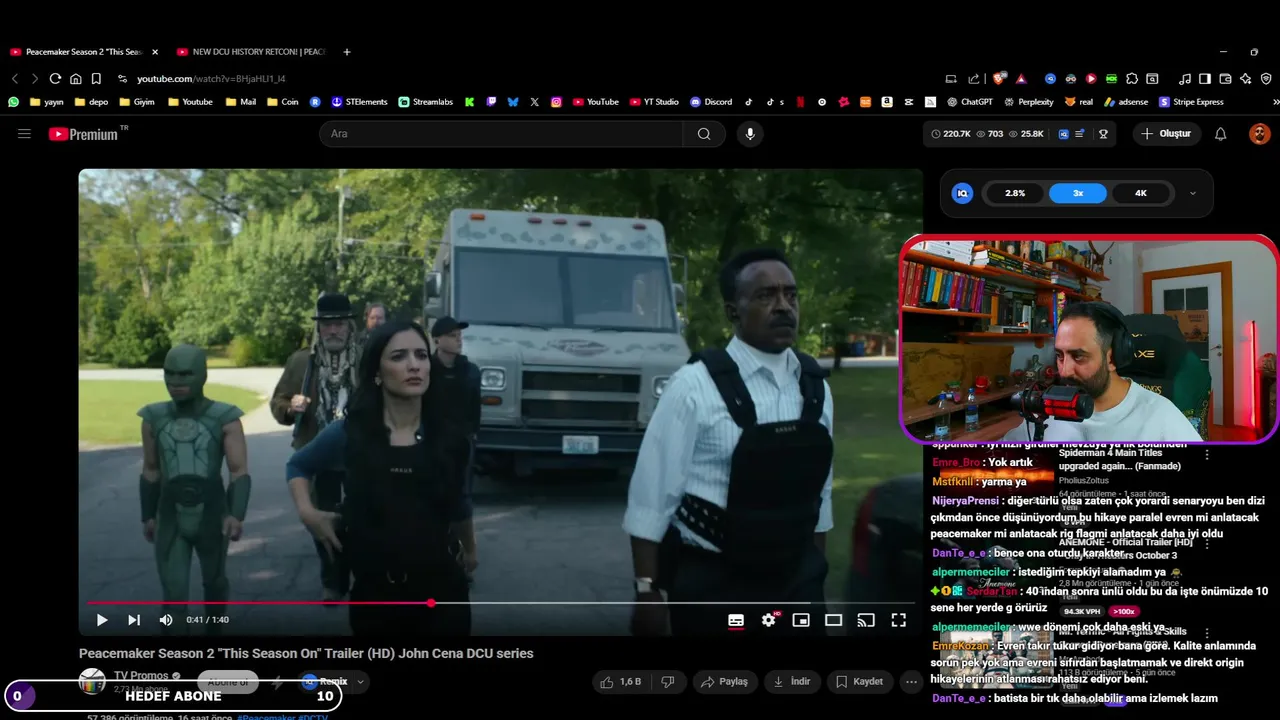Image resolution: width=1280 pixels, height=720 pixels.
Task: Expand the vidIQ panel chevron
Action: 1192,194
